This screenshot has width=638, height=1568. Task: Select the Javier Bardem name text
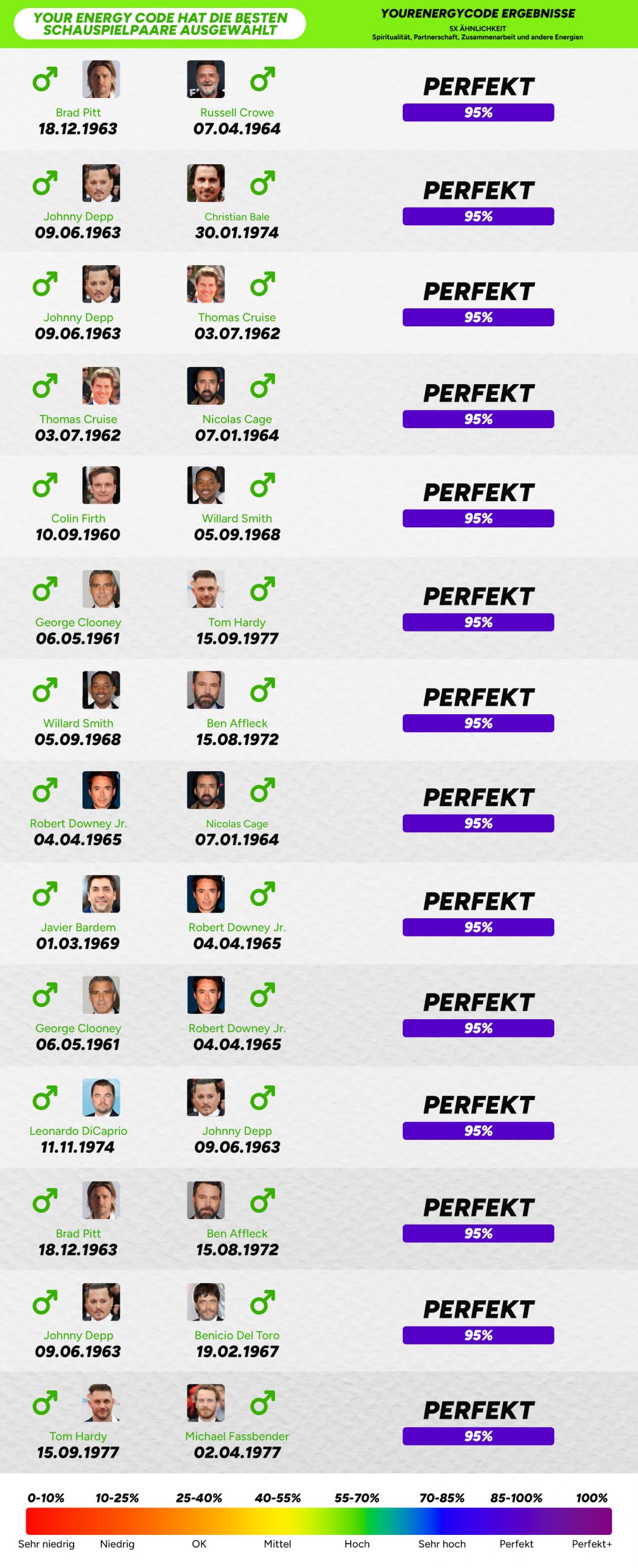(78, 927)
